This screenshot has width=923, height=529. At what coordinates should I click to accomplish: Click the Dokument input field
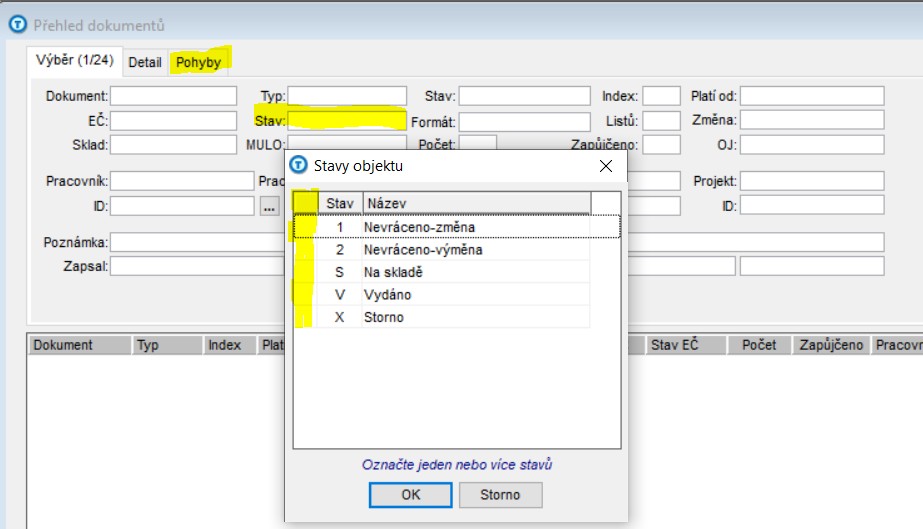tap(174, 96)
